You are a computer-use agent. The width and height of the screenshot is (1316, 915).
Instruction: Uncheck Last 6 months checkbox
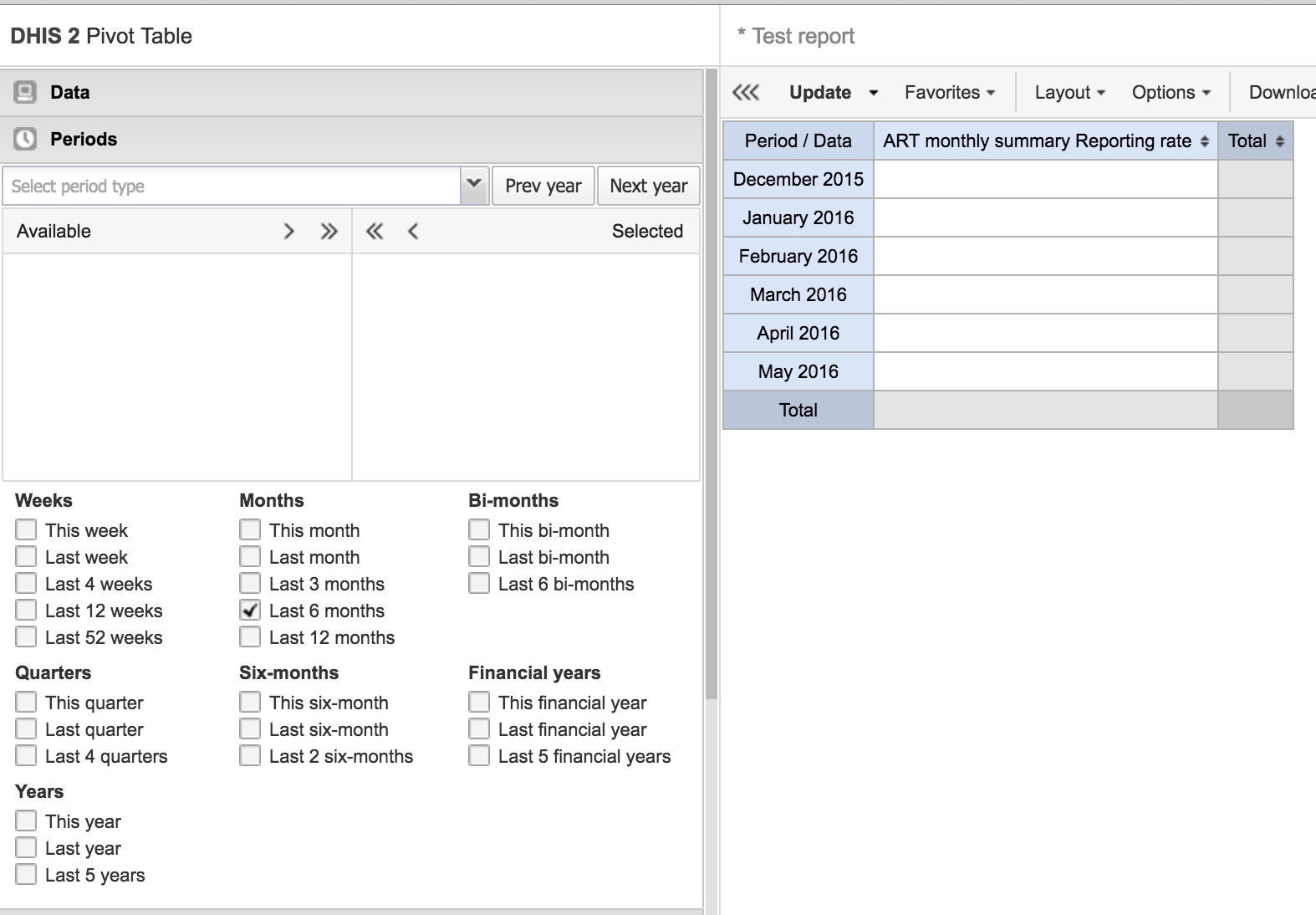[x=250, y=611]
